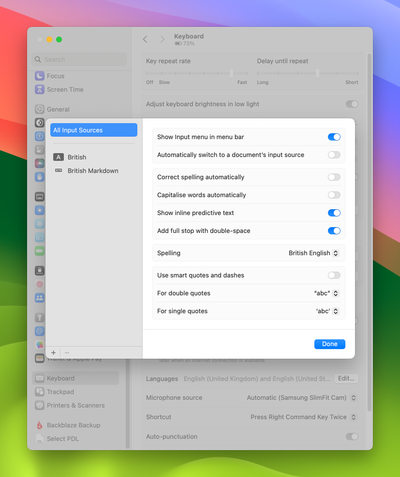This screenshot has width=400, height=477.
Task: Add an input source with plus button
Action: click(53, 352)
